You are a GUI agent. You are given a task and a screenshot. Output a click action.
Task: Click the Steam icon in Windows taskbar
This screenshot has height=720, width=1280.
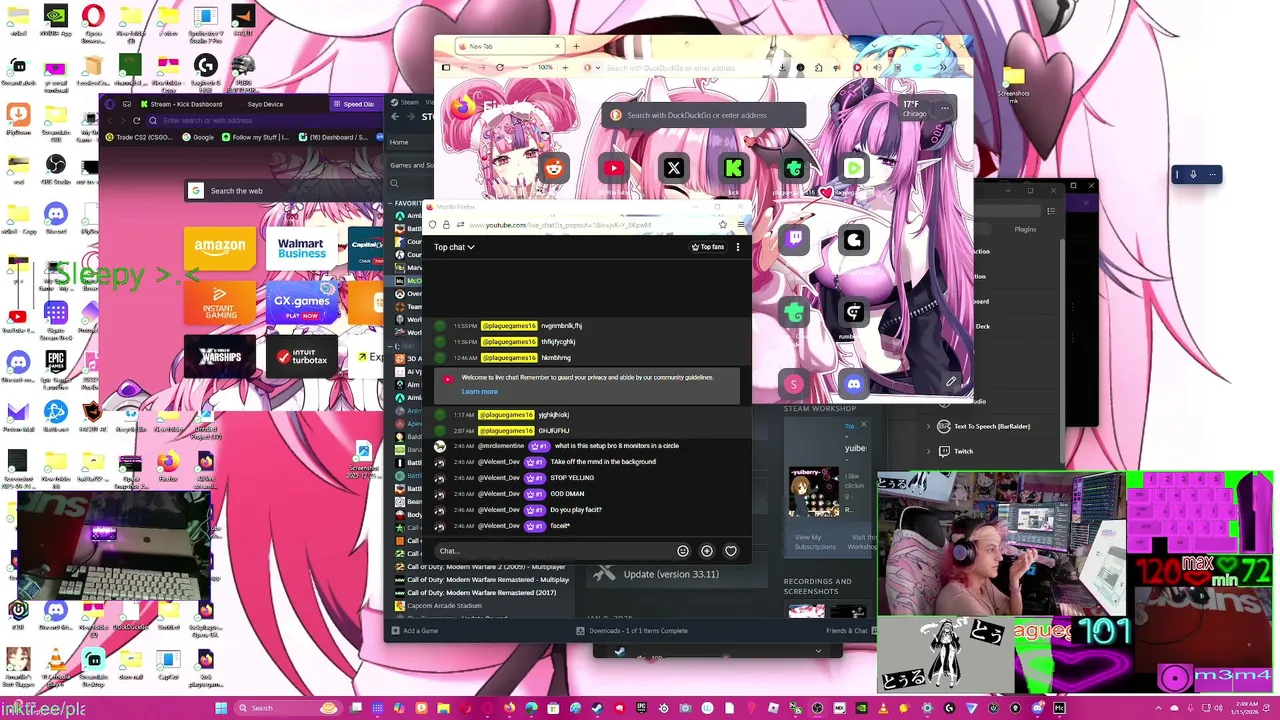coord(597,708)
